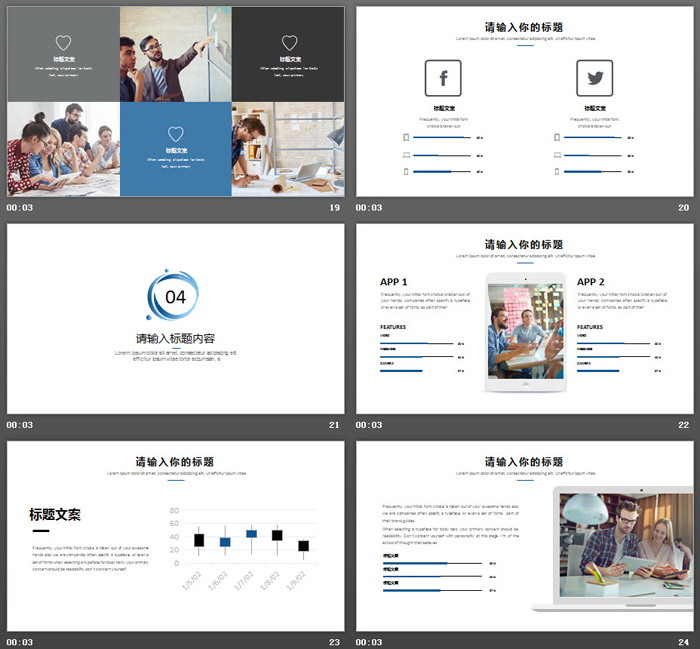This screenshot has width=700, height=649.
Task: Click the top phone icon under Twitter
Action: pyautogui.click(x=557, y=137)
